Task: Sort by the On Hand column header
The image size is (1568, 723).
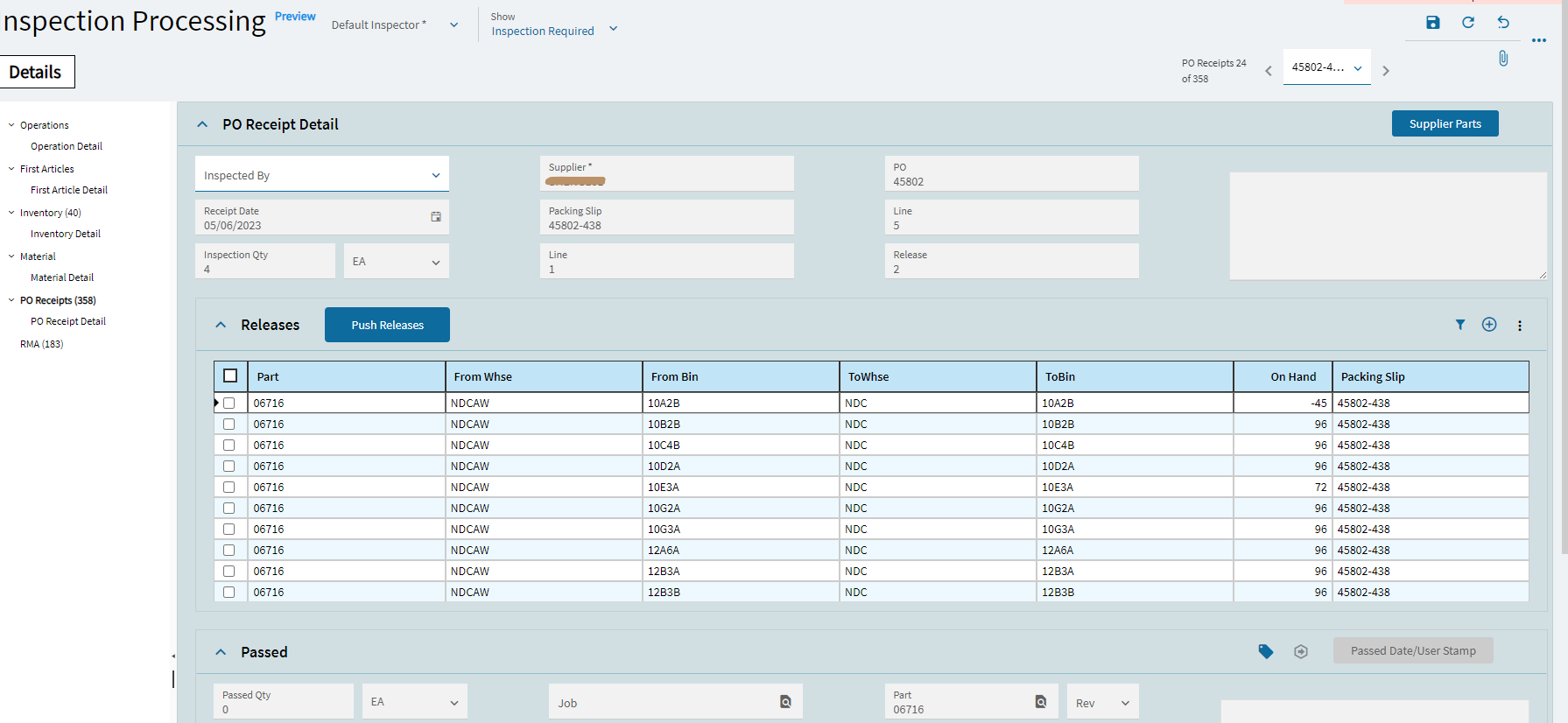Action: point(1283,376)
